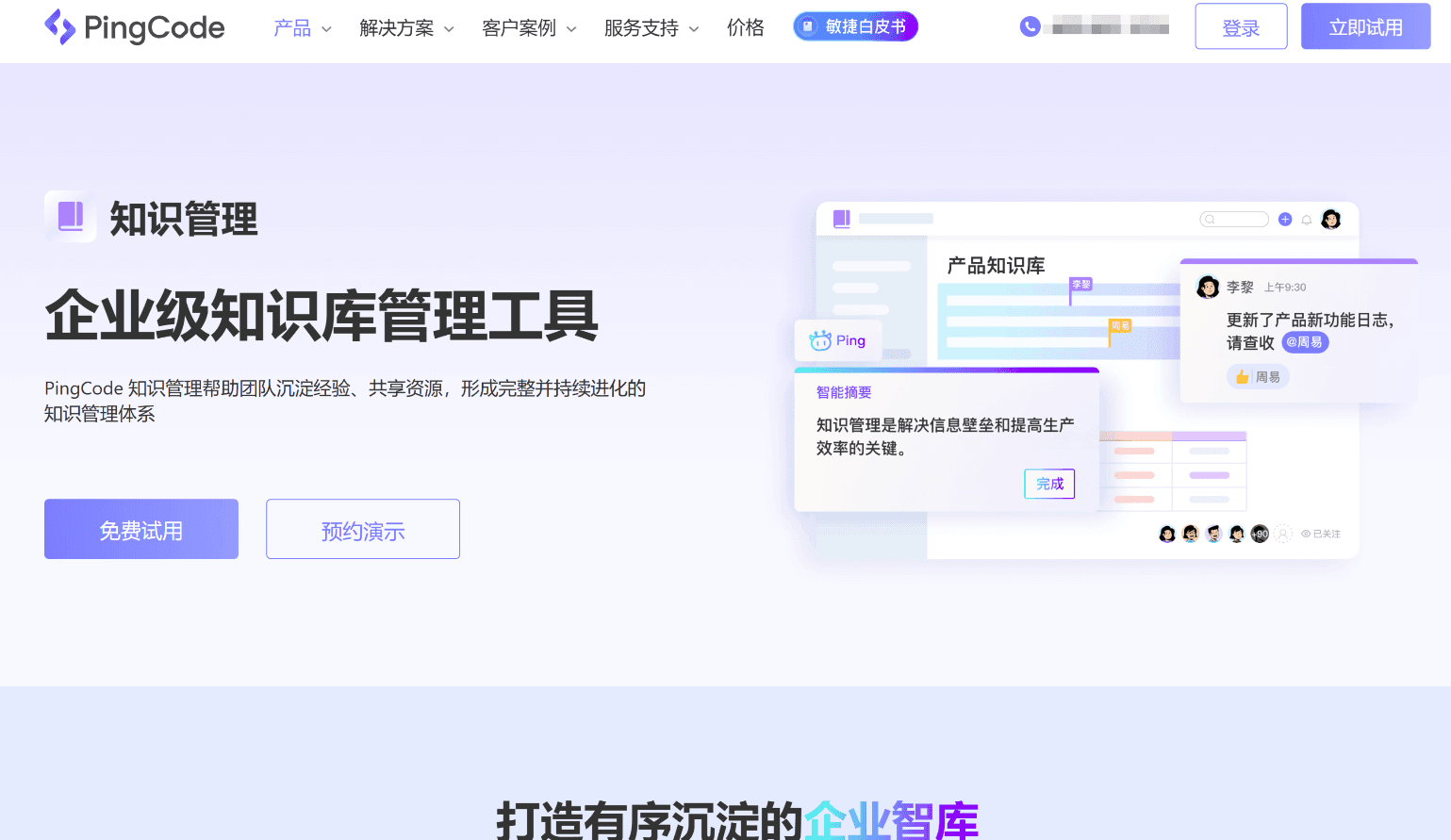
Task: Click the +90 members avatar badge
Action: pyautogui.click(x=1260, y=534)
